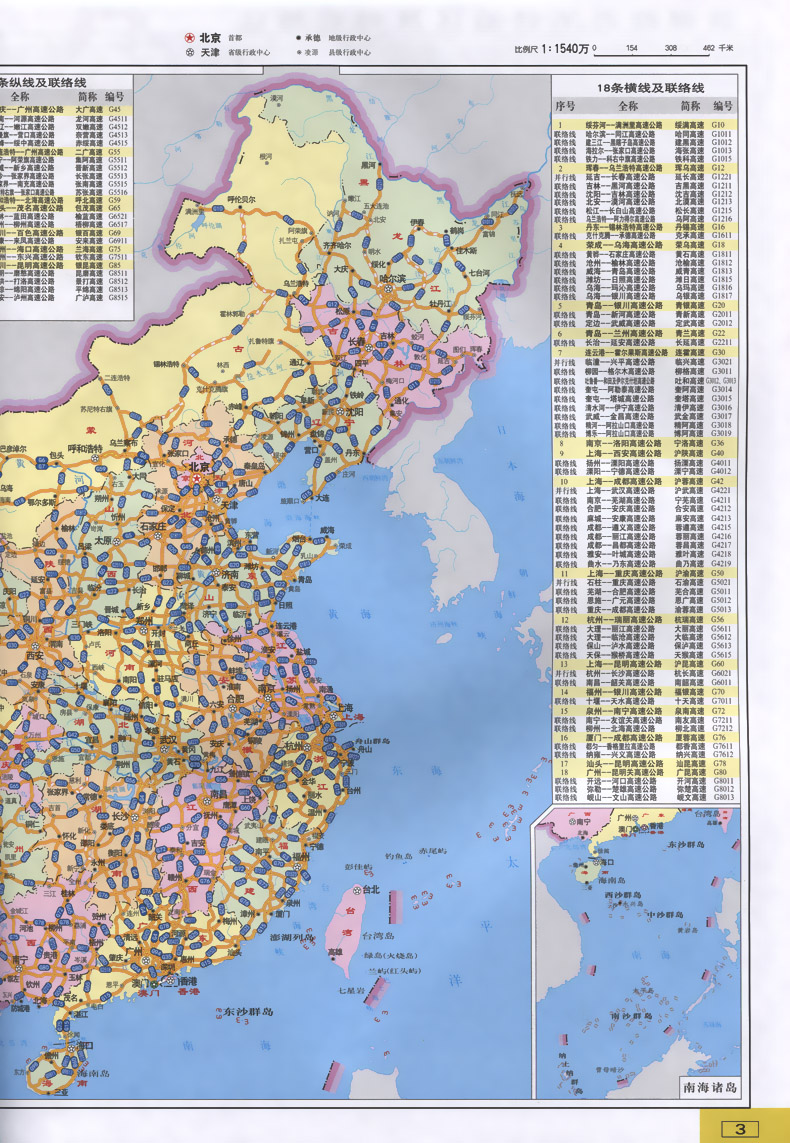Click the '钓鱼岛' island label

click(x=399, y=855)
